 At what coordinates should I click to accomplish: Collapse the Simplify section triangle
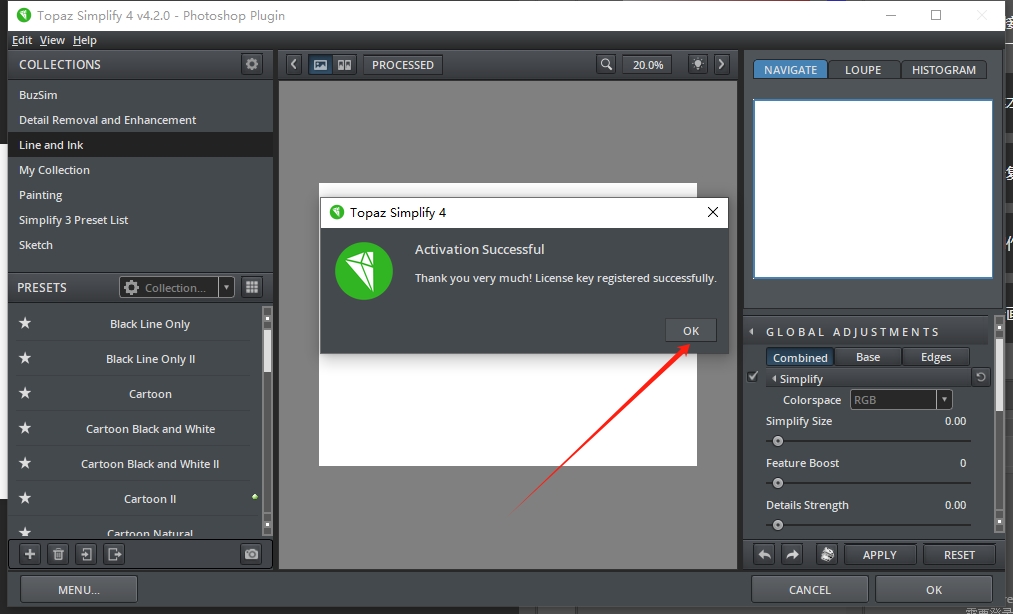pyautogui.click(x=774, y=379)
